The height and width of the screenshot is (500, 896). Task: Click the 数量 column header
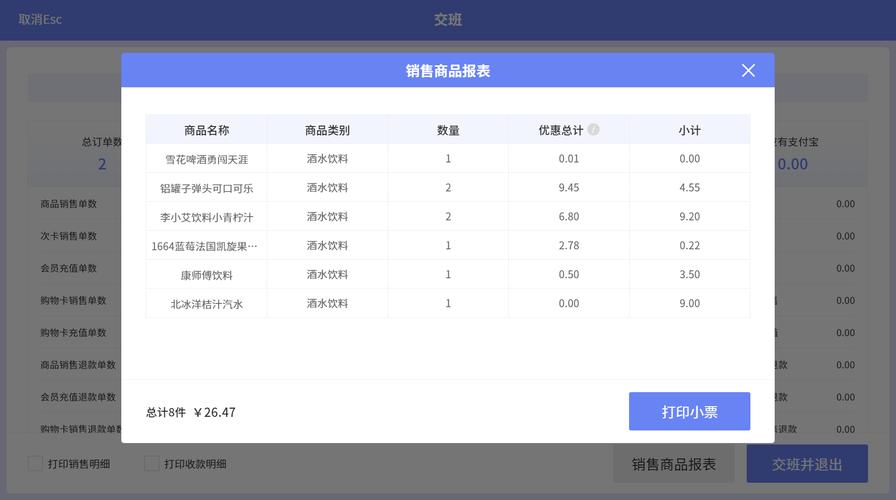pos(448,130)
